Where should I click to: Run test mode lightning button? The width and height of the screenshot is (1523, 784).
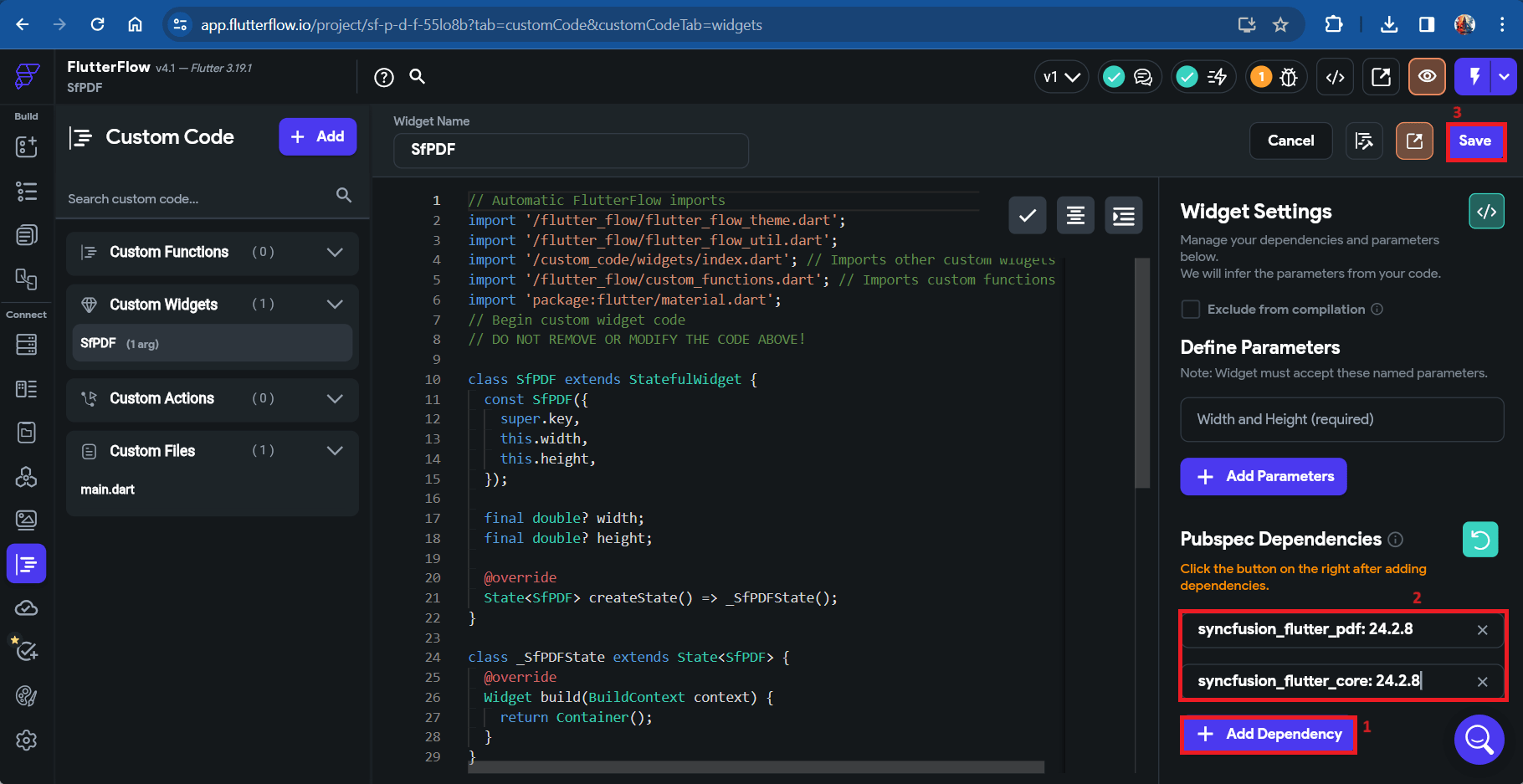[1474, 77]
